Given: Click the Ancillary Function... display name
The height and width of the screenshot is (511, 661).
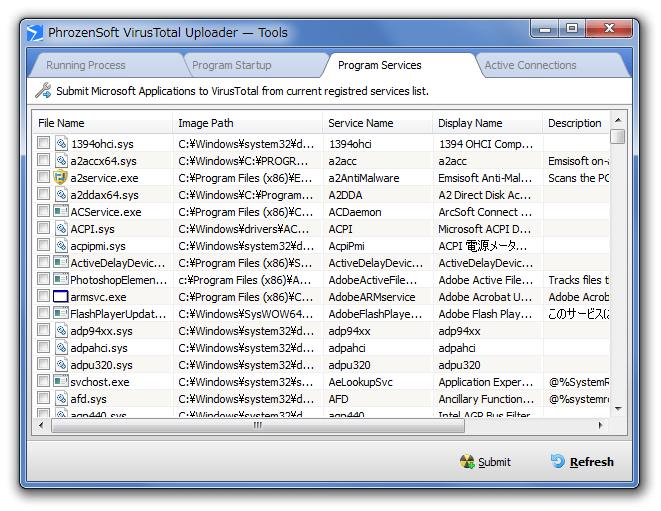Looking at the screenshot, I should tap(486, 399).
